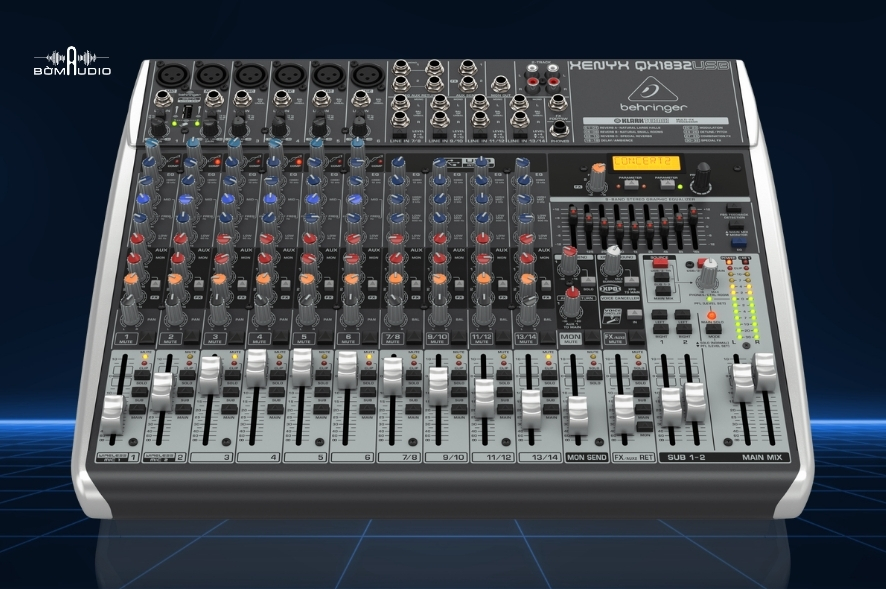The width and height of the screenshot is (886, 589).
Task: Solo the MON SEND strip
Action: 594,374
